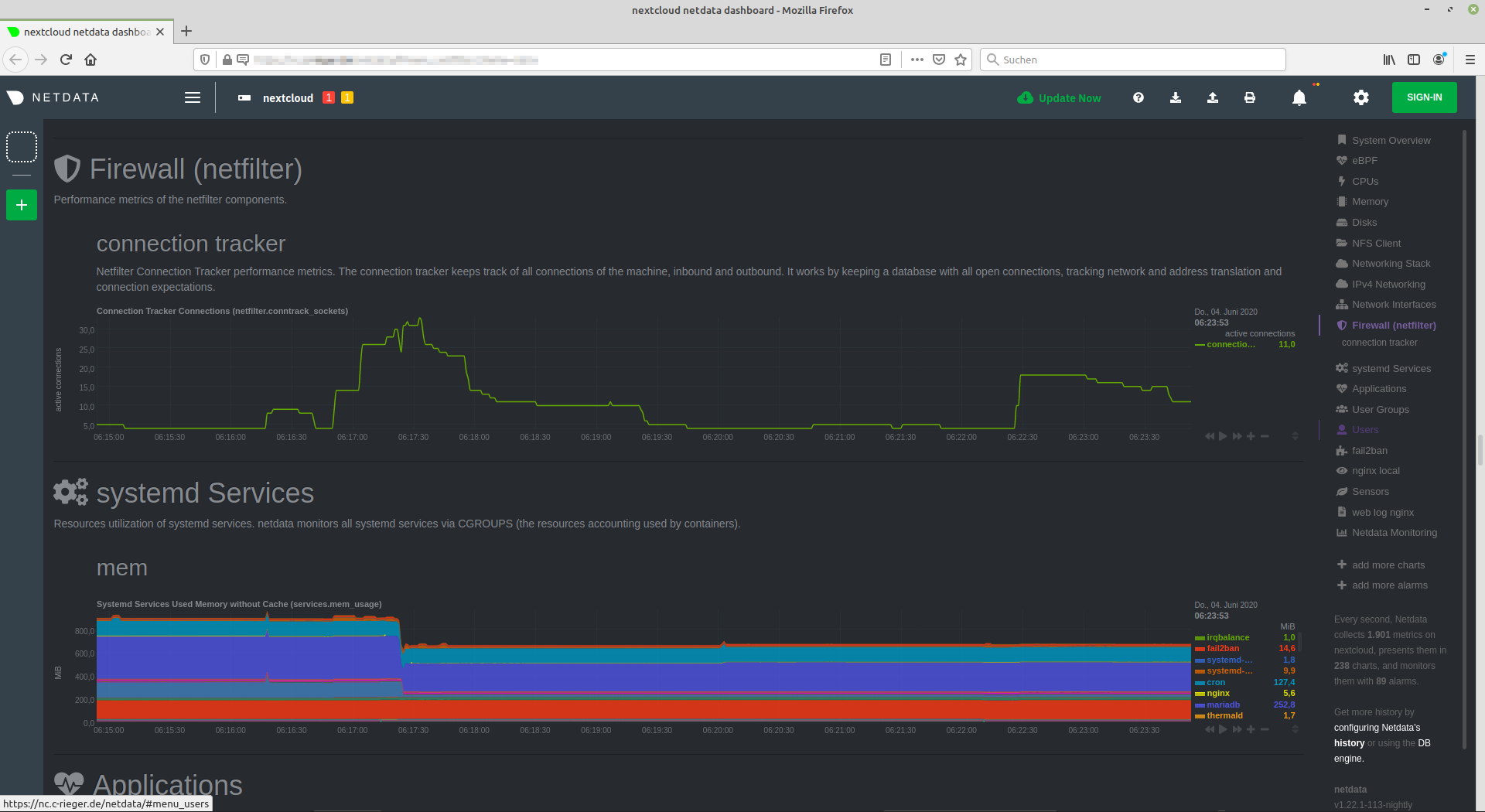
Task: Zoom in memory usage chart
Action: click(1251, 729)
